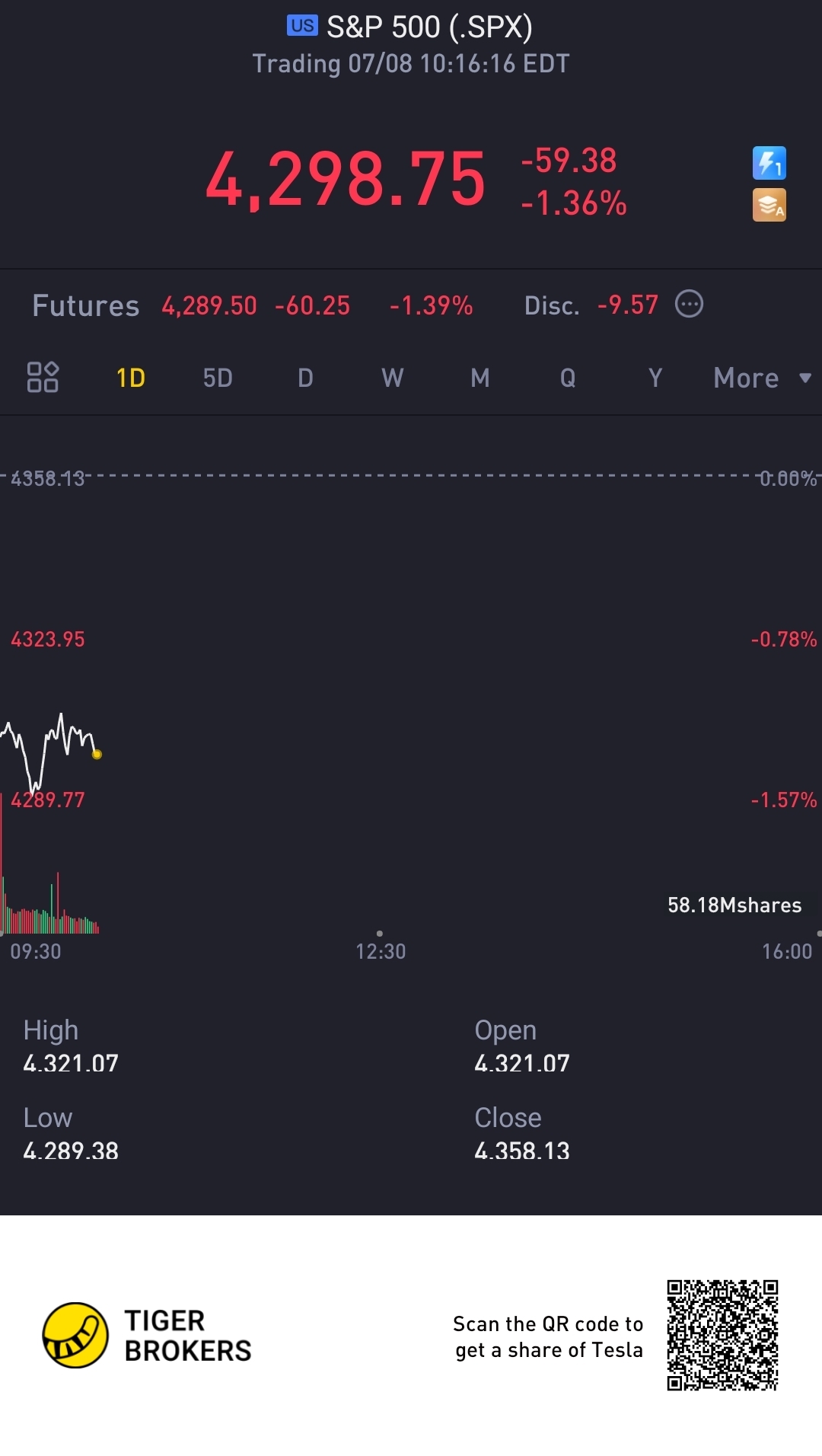
Task: Tap the Tiger Brokers logo
Action: click(75, 1335)
